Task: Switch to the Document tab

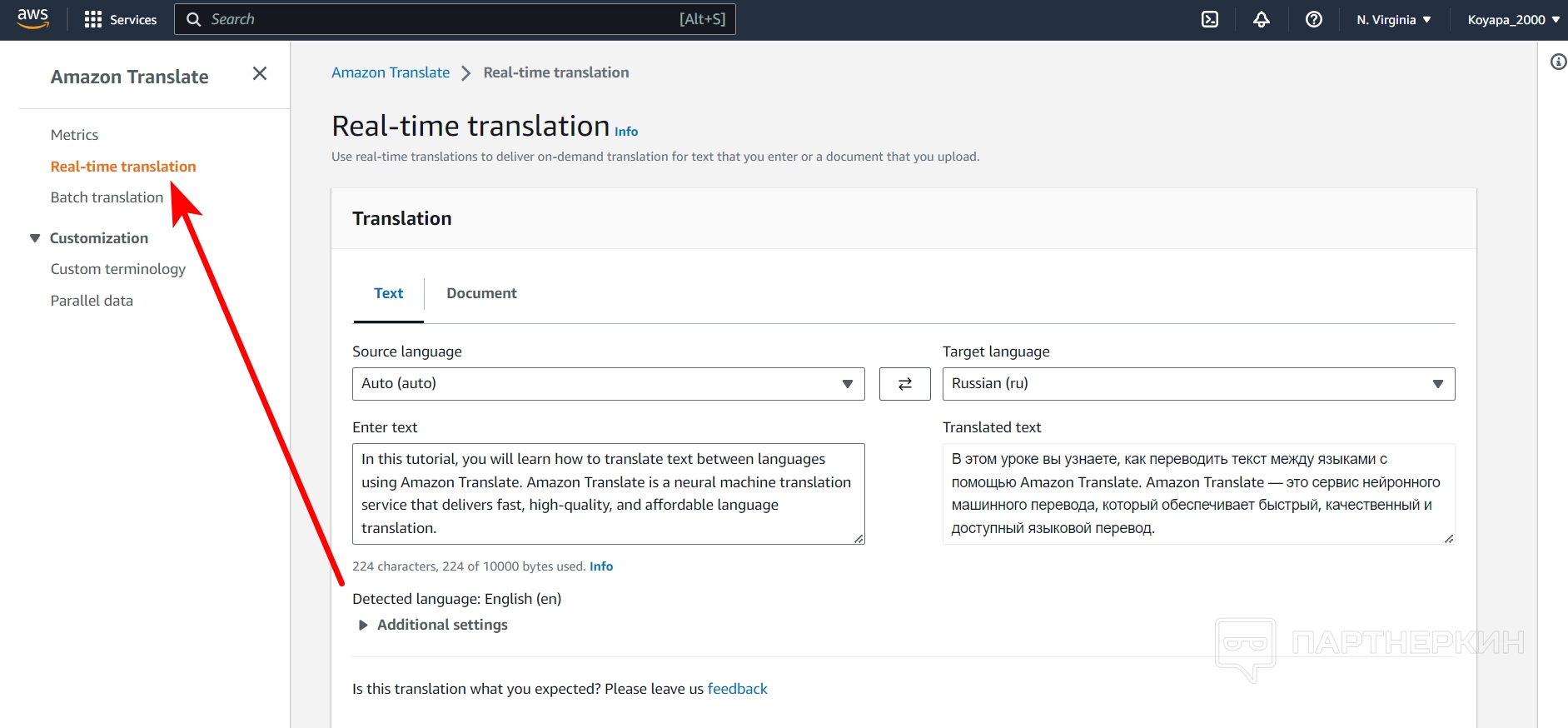Action: tap(481, 293)
